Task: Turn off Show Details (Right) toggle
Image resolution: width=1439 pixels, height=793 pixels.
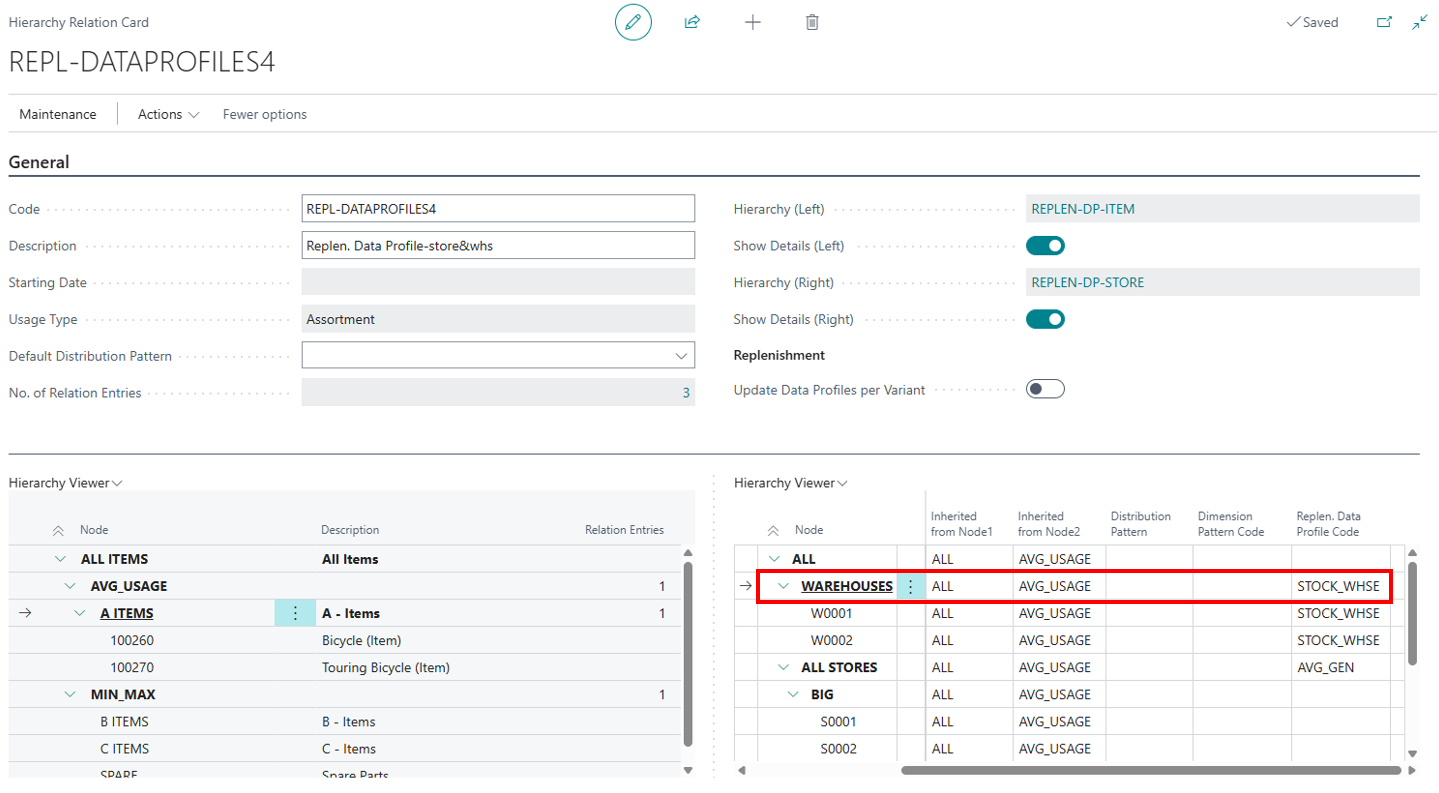Action: click(1045, 319)
